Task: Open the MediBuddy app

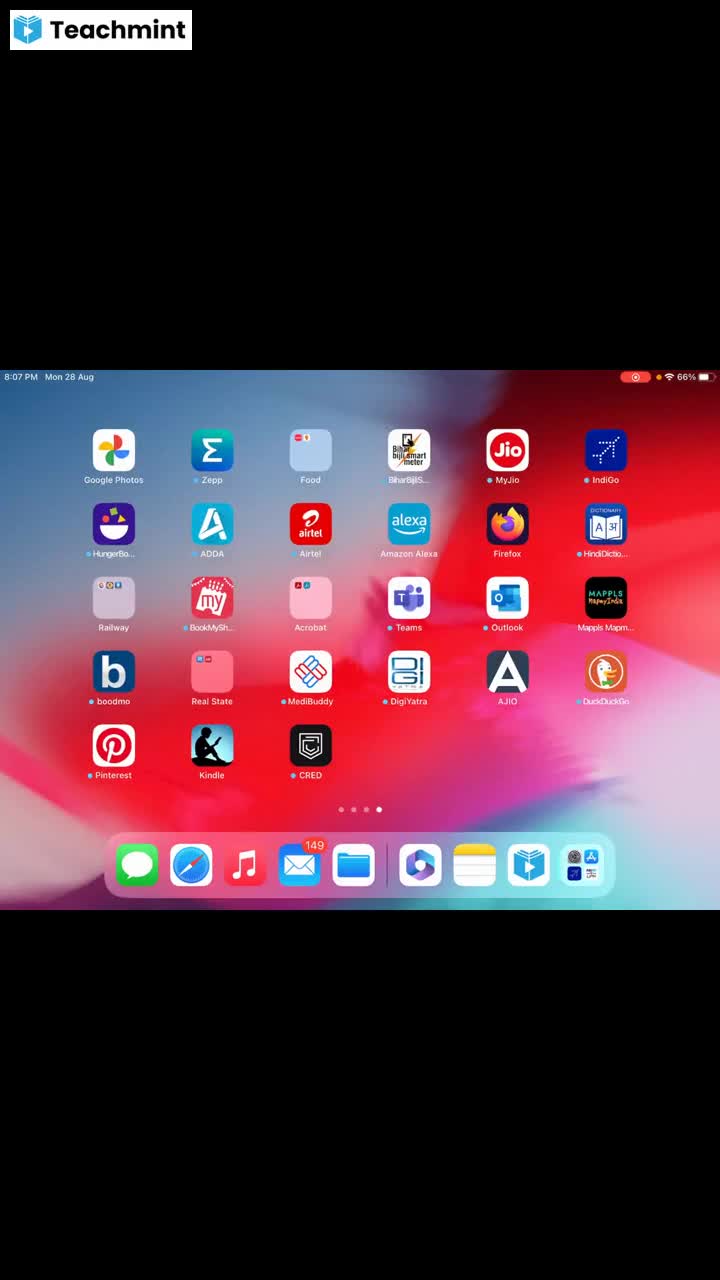Action: (x=311, y=672)
